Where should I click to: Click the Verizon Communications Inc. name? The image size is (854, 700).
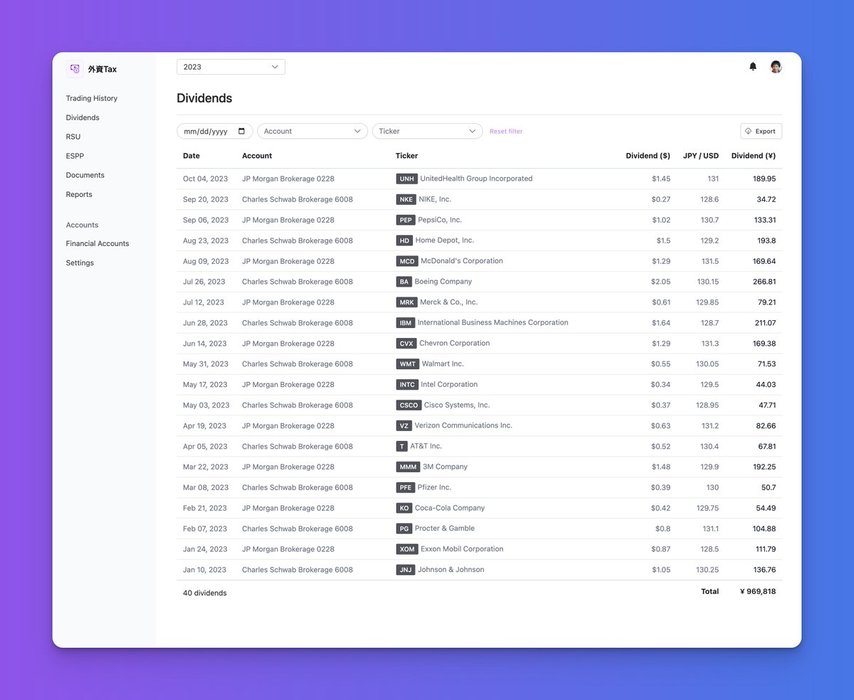[x=463, y=425]
